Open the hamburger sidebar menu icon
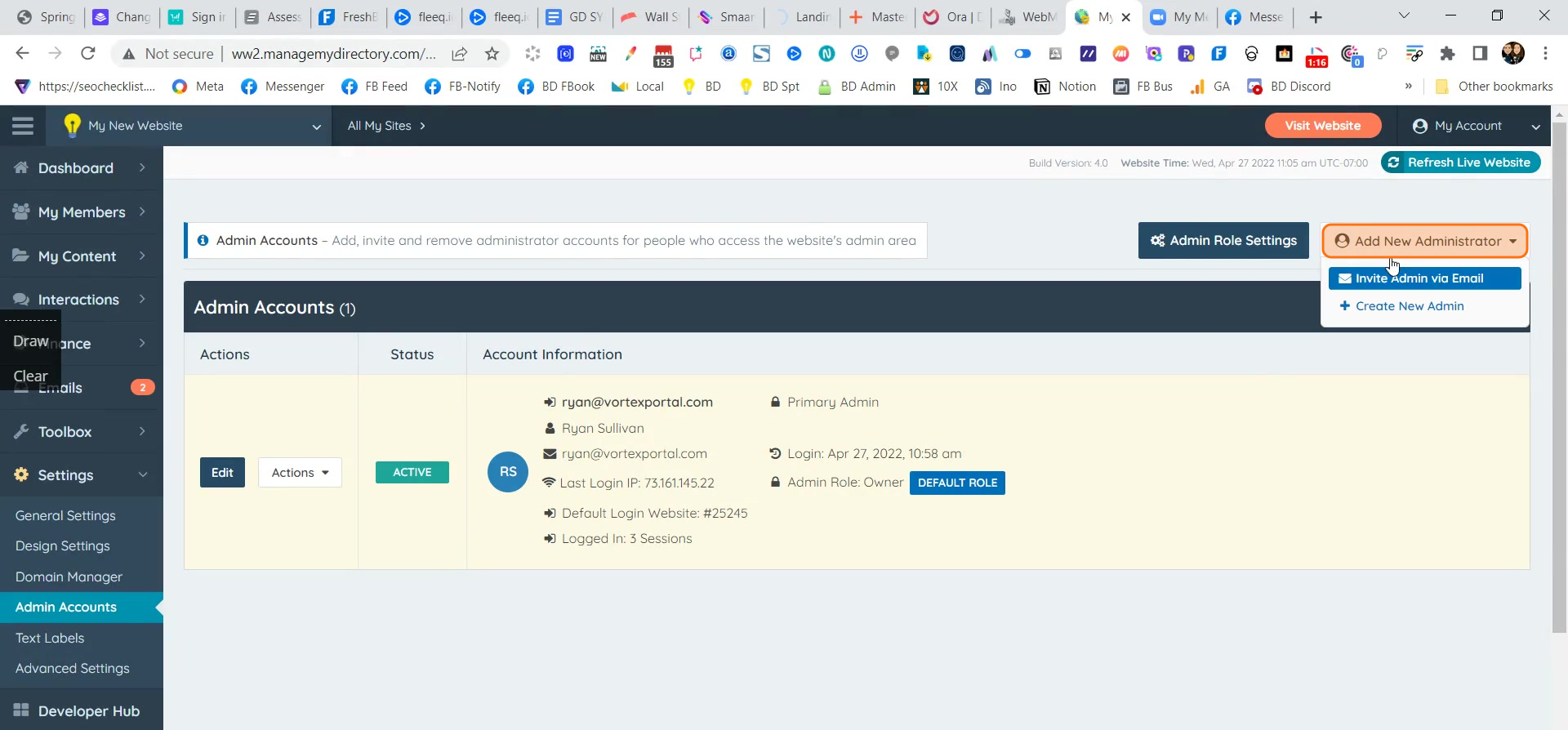The image size is (1568, 730). tap(23, 126)
